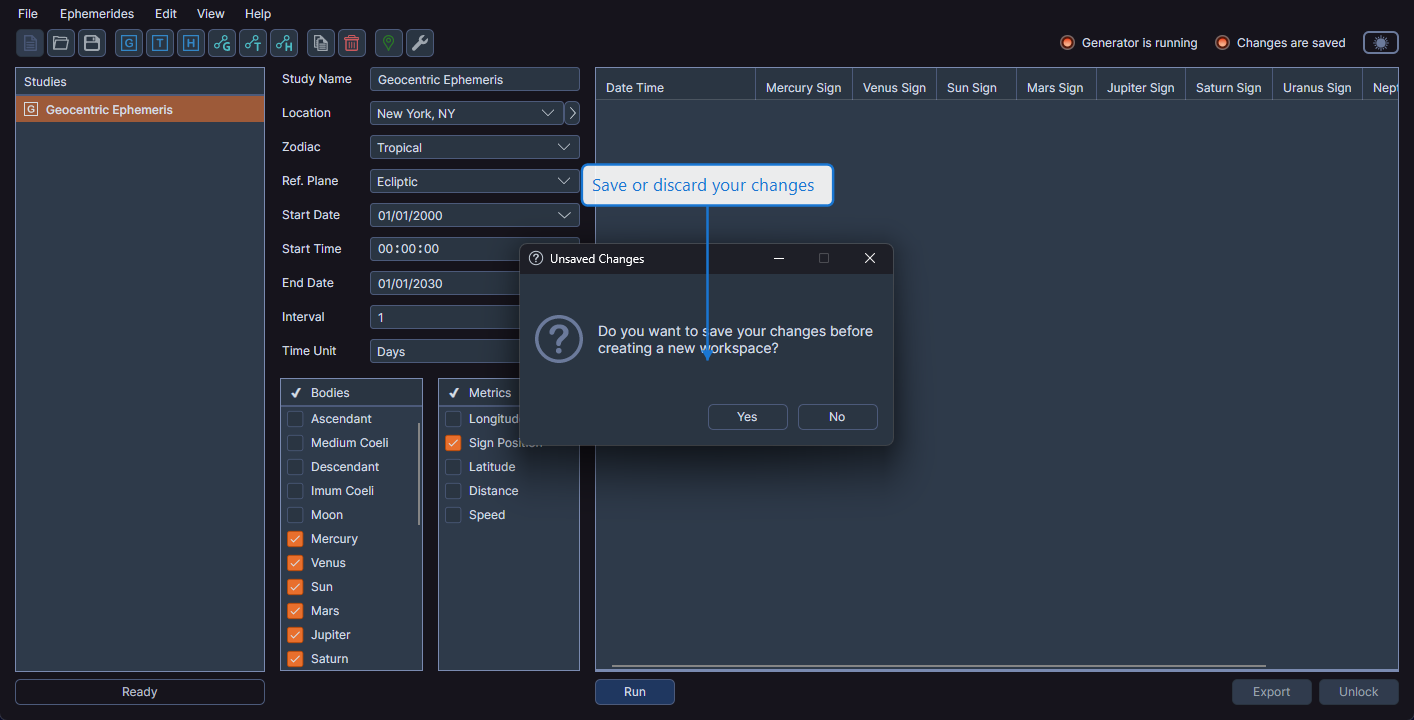Image resolution: width=1414 pixels, height=720 pixels.
Task: Click the Run button below the form
Action: (634, 691)
